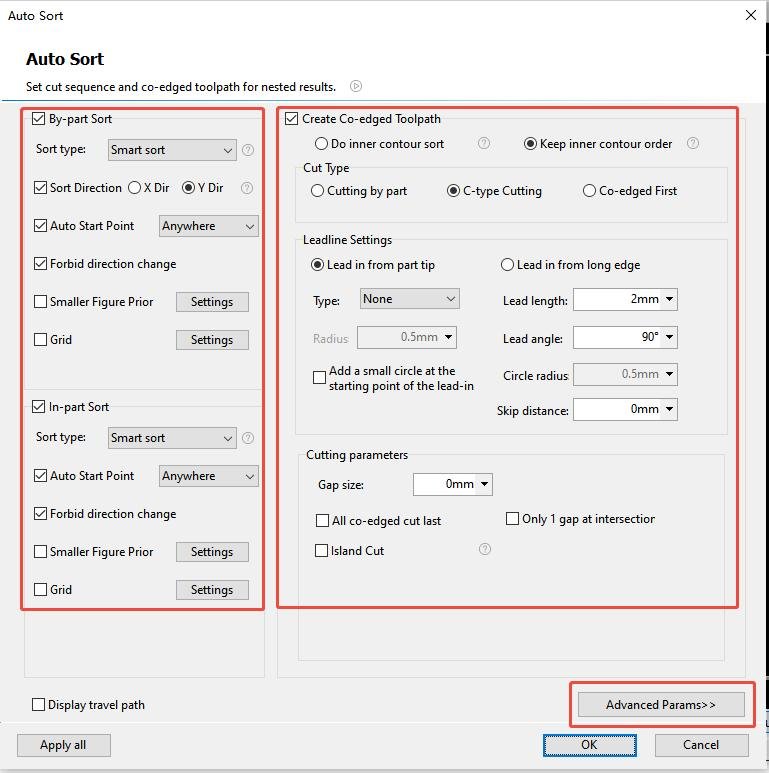Open the leadline Type None dropdown

(410, 299)
